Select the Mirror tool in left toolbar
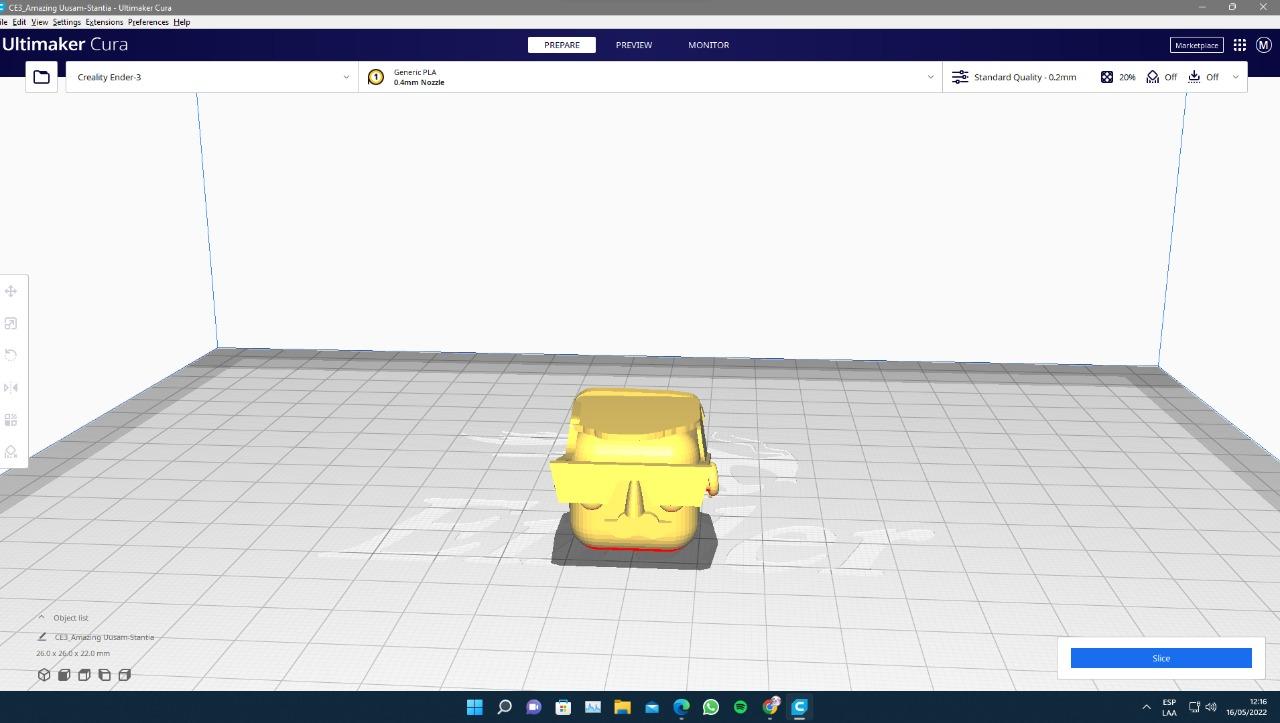 (x=11, y=388)
